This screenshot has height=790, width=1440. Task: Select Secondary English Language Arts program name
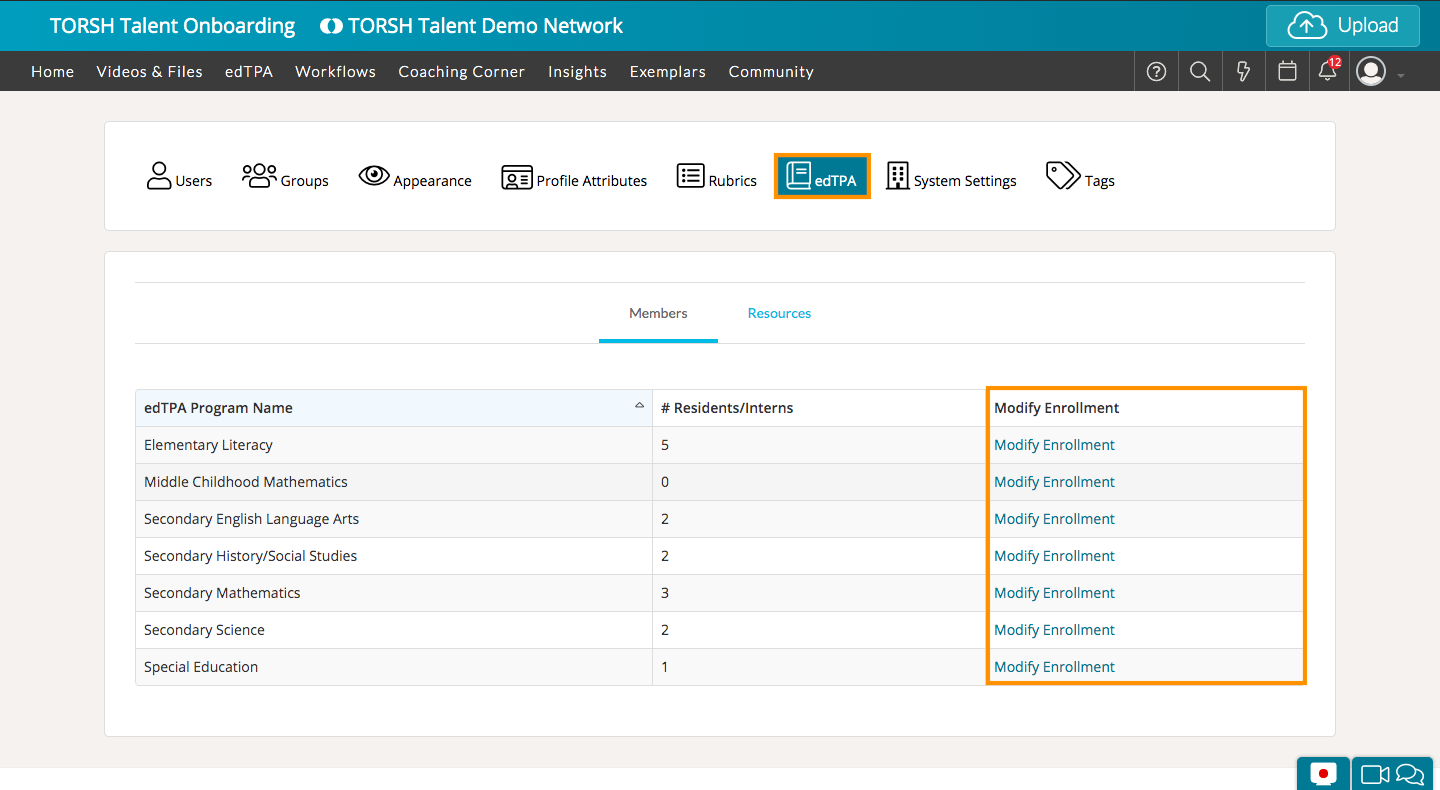(251, 519)
